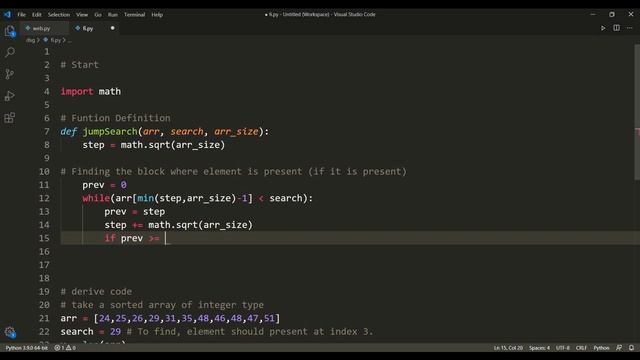640x360 pixels.
Task: Click the '# Start' comment on line 2
Action: click(x=80, y=65)
